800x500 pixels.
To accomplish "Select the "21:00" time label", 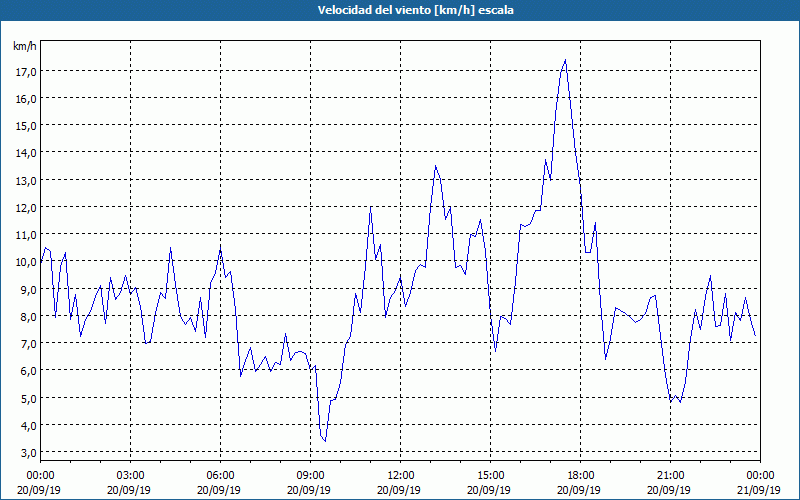I will 670,476.
